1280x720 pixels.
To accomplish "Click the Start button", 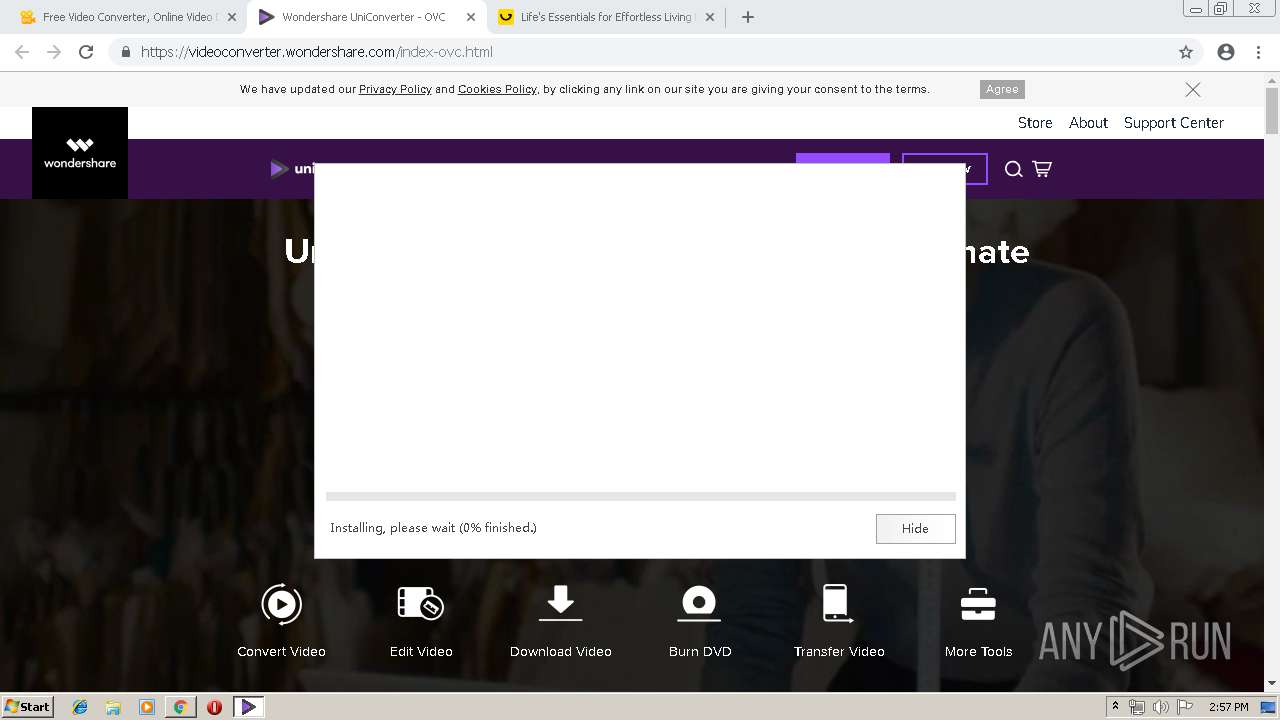I will (27, 706).
